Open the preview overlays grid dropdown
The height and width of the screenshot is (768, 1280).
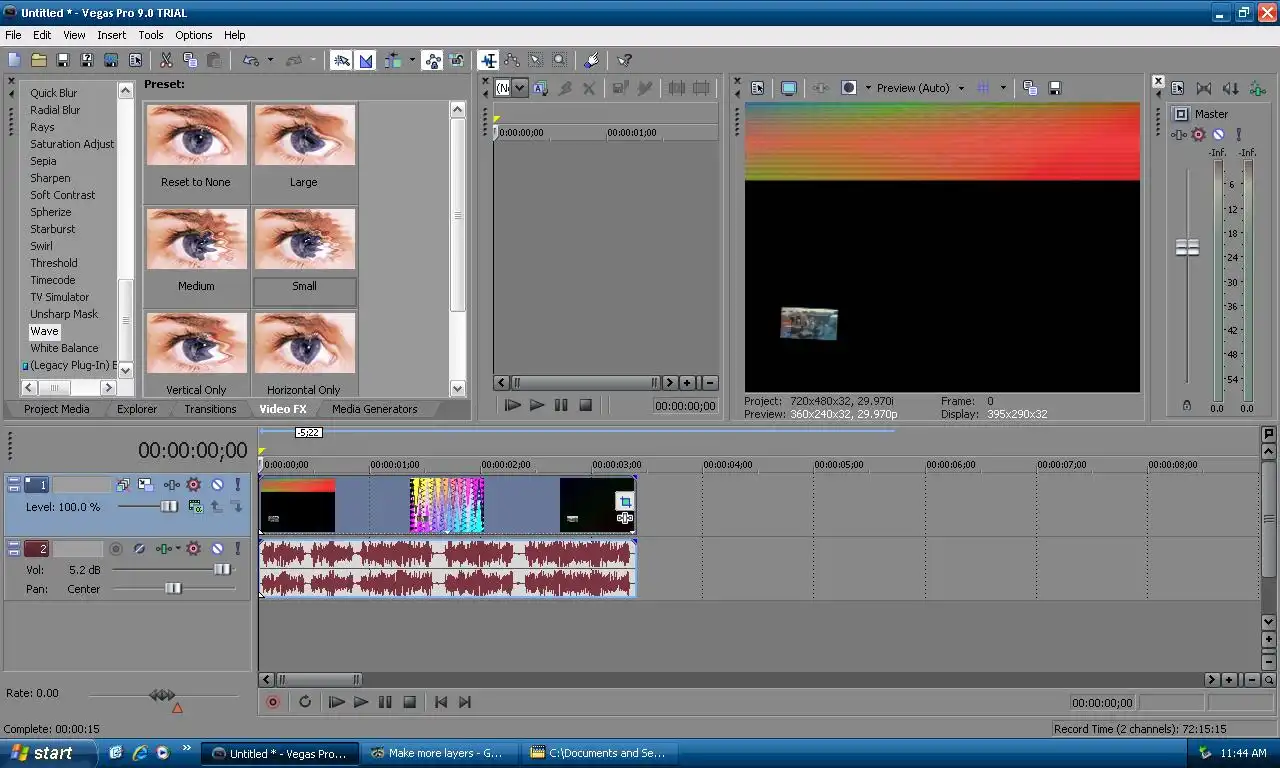click(x=1003, y=88)
